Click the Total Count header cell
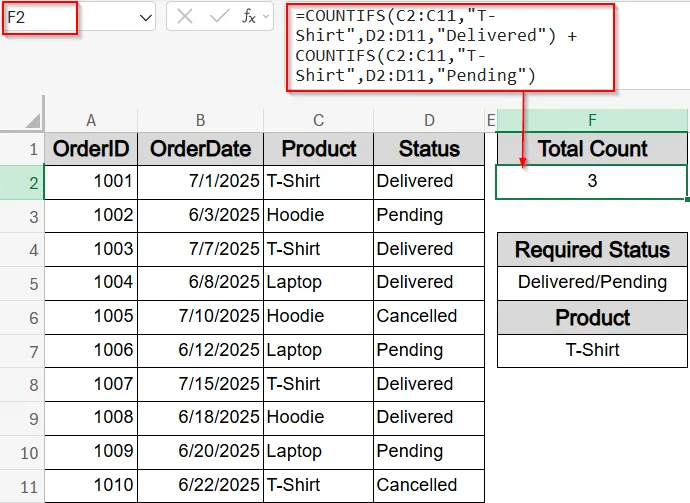Image resolution: width=690 pixels, height=503 pixels. [592, 149]
